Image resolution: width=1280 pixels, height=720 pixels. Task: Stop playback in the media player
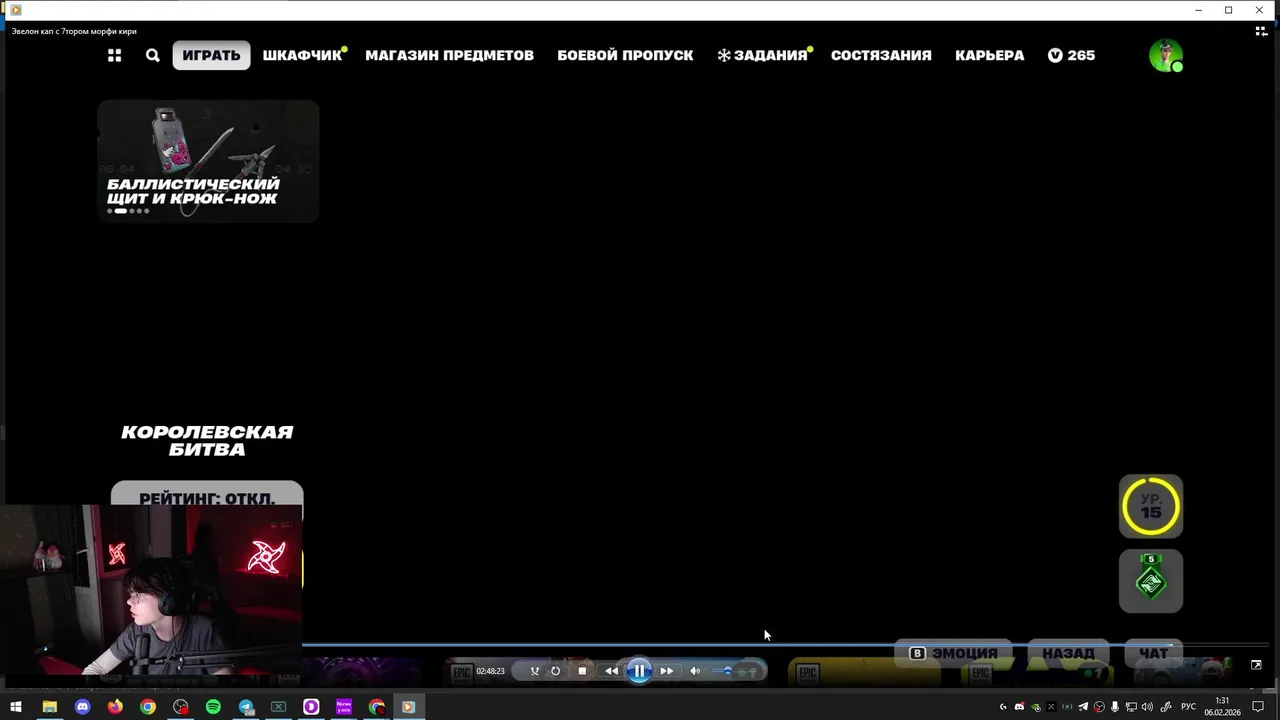pyautogui.click(x=582, y=671)
